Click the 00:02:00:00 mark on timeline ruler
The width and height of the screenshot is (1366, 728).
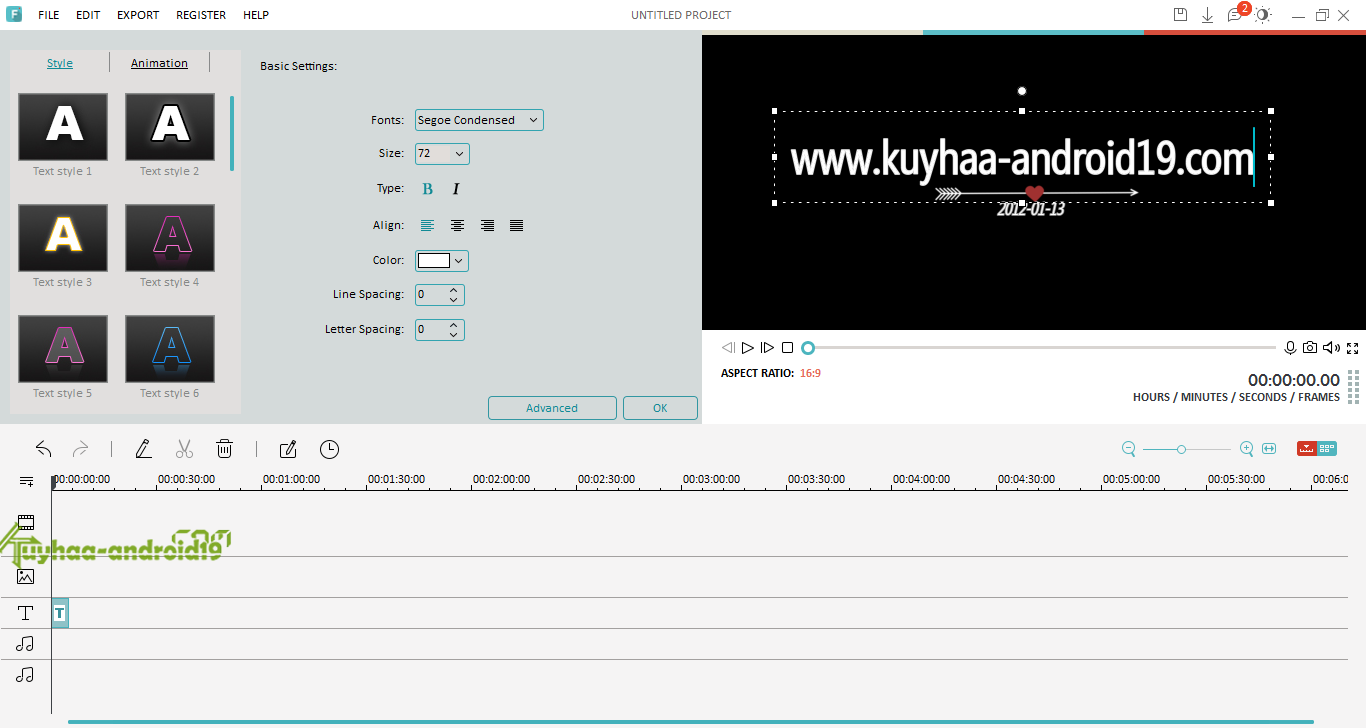[501, 480]
